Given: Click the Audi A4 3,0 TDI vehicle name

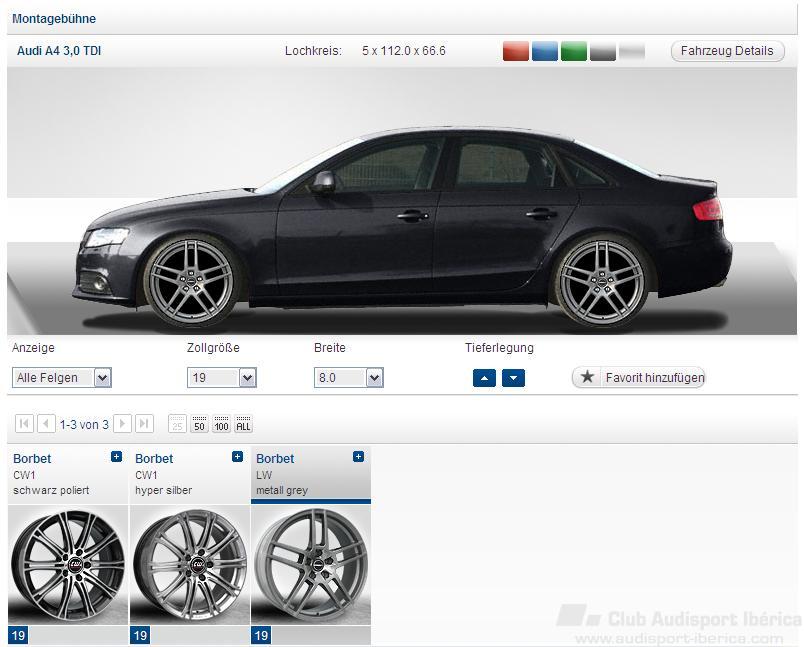Looking at the screenshot, I should tap(59, 51).
